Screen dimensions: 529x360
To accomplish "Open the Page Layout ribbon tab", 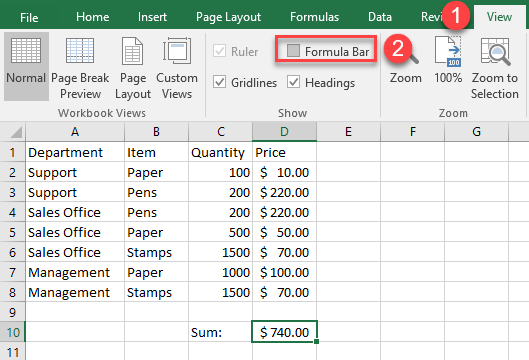I will click(x=228, y=17).
